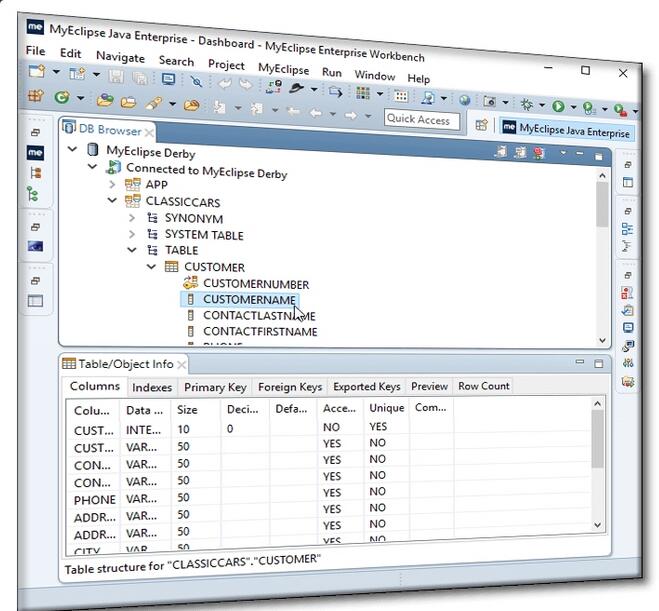Click the Size column header
The image size is (659, 611).
[x=187, y=410]
